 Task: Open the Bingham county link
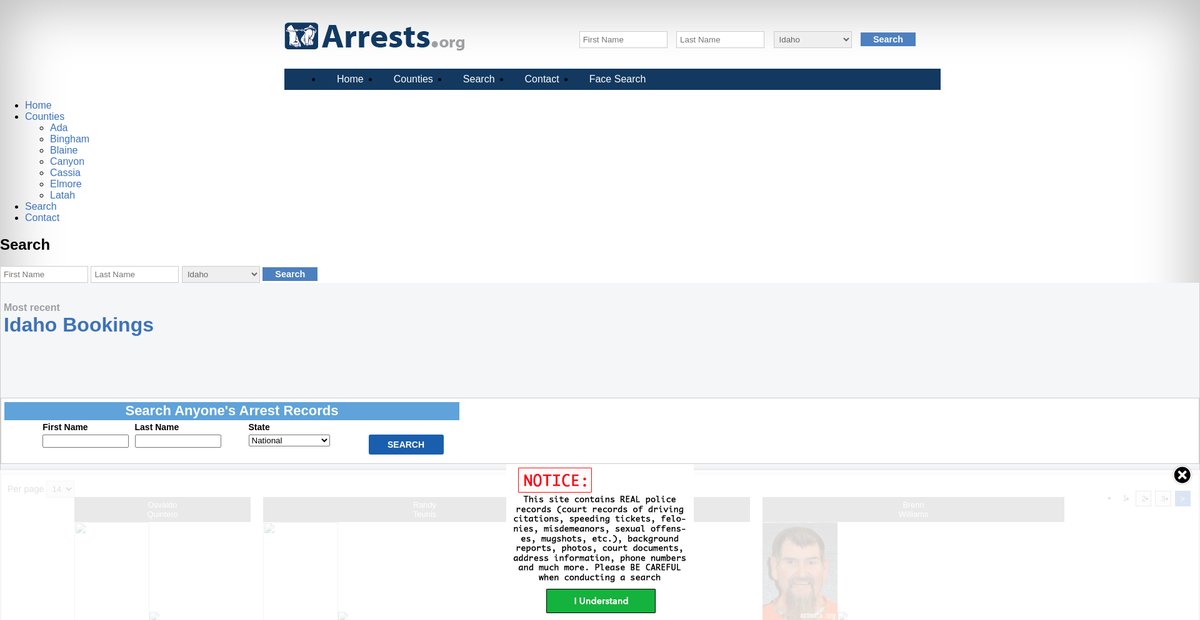[x=70, y=139]
